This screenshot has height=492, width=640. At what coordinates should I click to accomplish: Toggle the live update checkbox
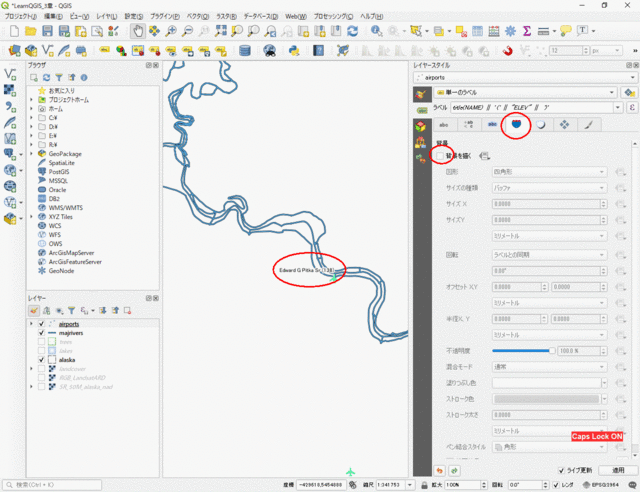coord(561,470)
